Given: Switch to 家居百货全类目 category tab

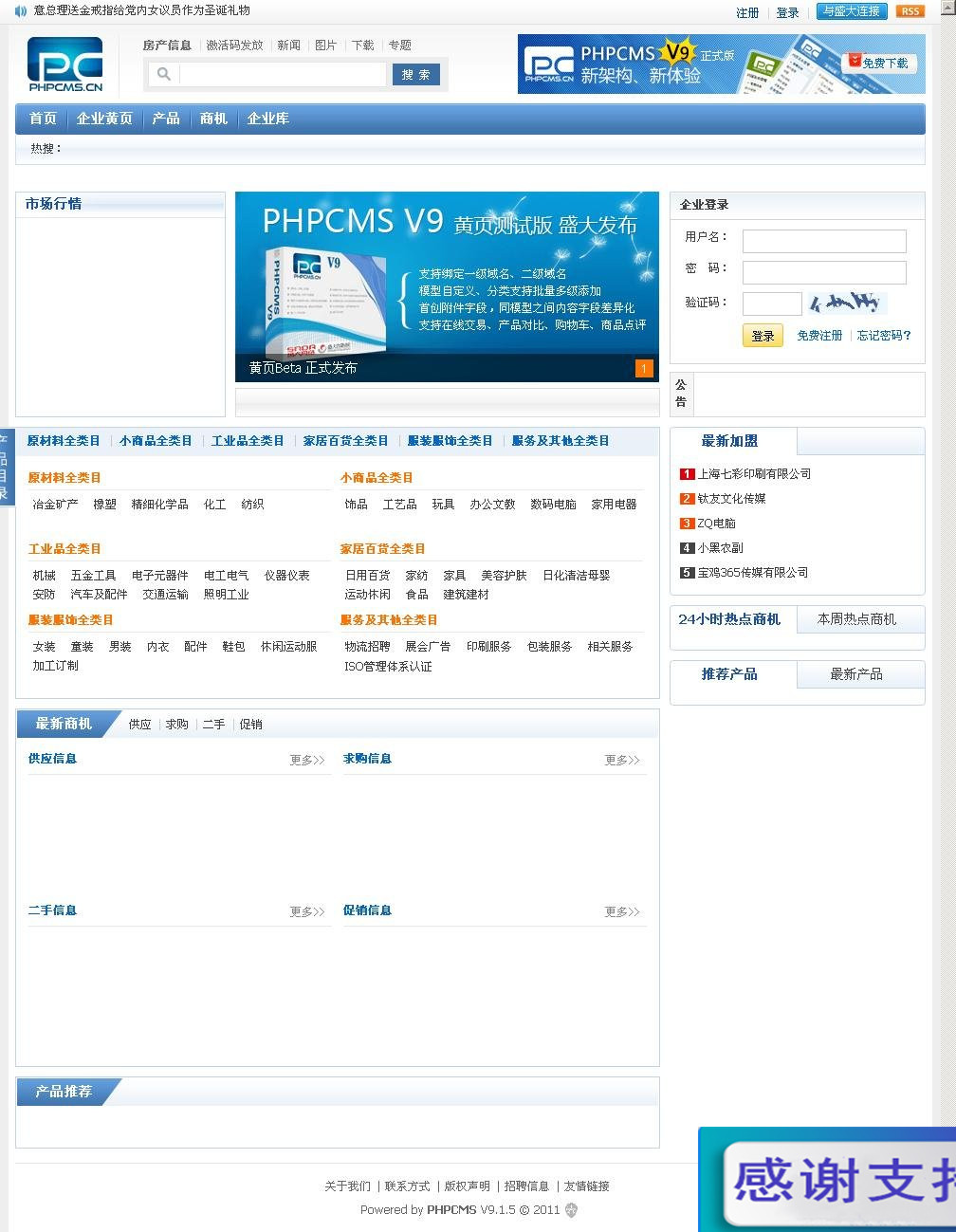Looking at the screenshot, I should pos(346,441).
